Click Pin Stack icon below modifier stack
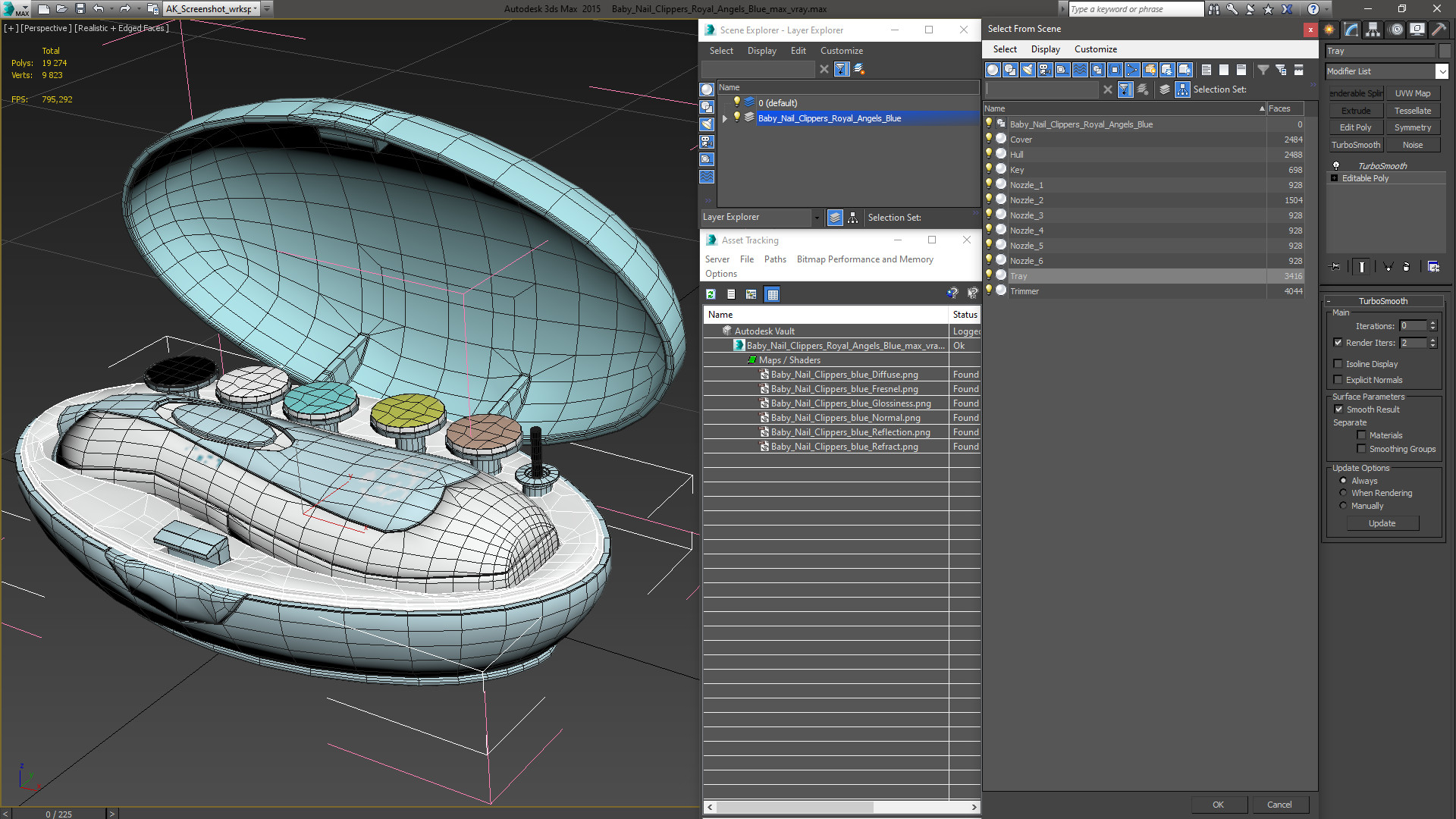Viewport: 1456px width, 819px height. pyautogui.click(x=1335, y=266)
